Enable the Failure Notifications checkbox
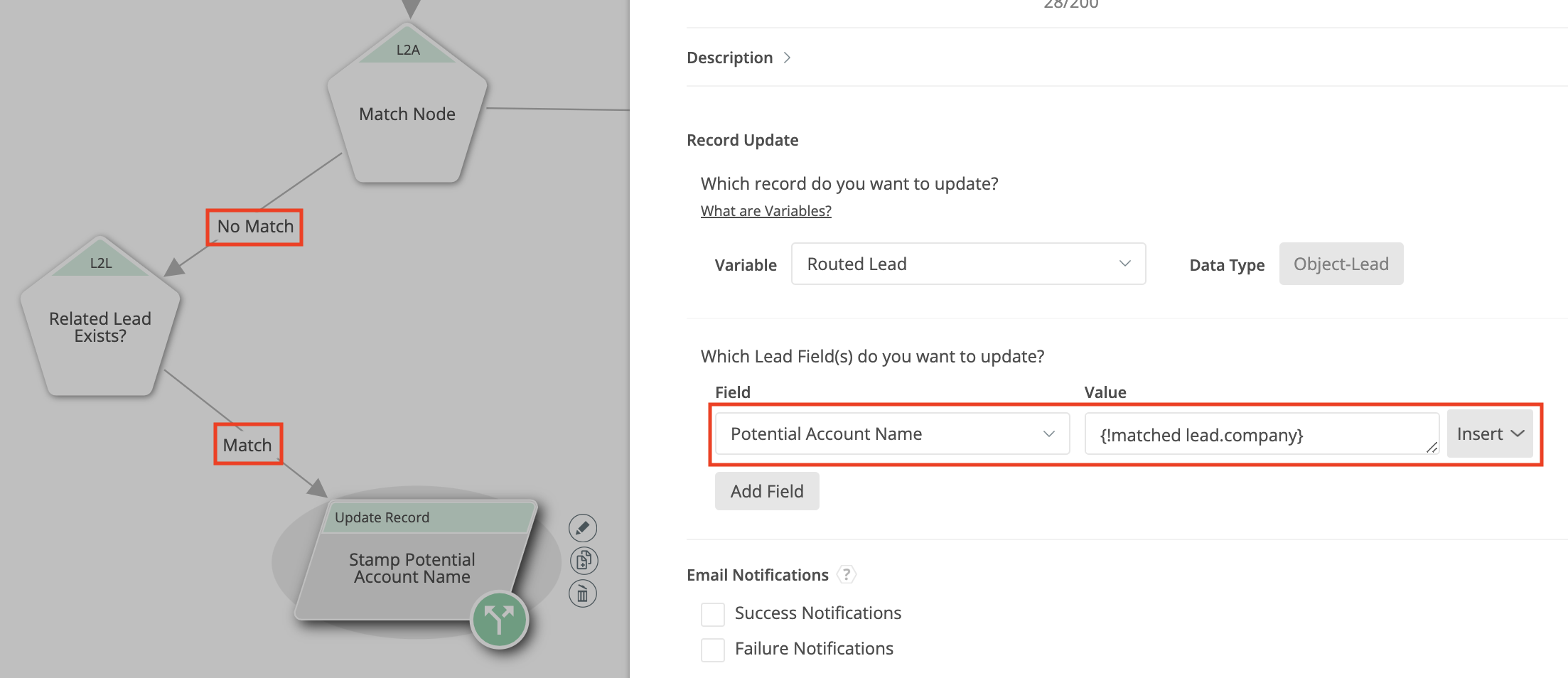Image resolution: width=1568 pixels, height=678 pixels. tap(713, 650)
